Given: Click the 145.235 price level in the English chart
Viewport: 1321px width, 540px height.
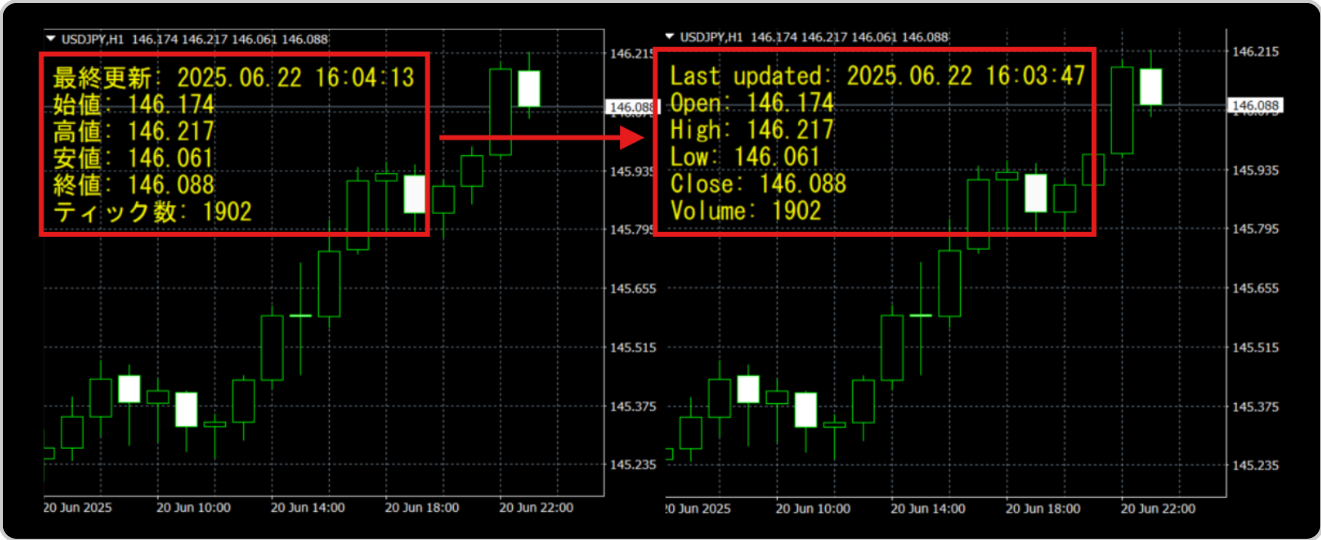Looking at the screenshot, I should coord(1256,465).
